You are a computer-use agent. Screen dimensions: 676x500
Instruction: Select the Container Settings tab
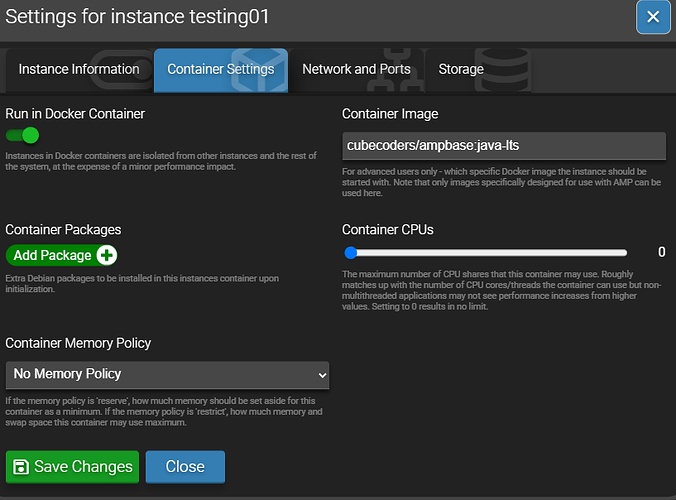click(220, 70)
